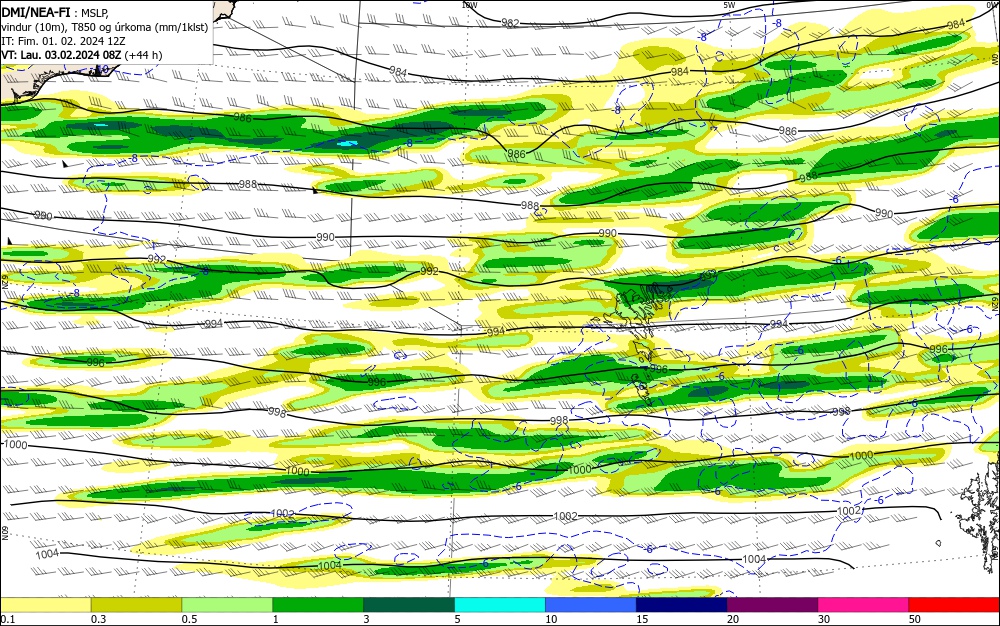The height and width of the screenshot is (626, 1000).
Task: Click the "0.1" legend value
Action: 8,619
